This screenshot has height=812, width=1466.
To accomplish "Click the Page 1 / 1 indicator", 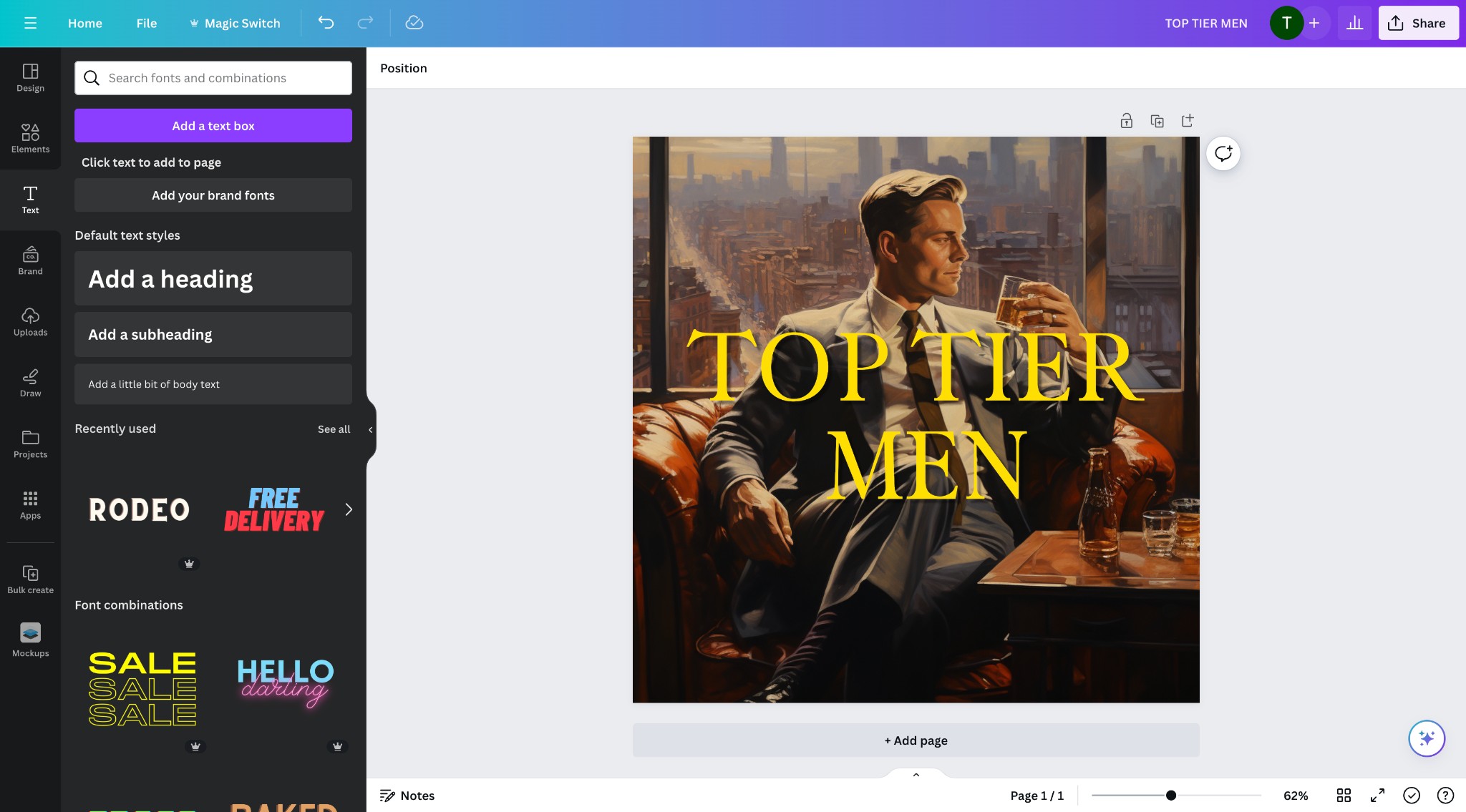I will 1037,796.
